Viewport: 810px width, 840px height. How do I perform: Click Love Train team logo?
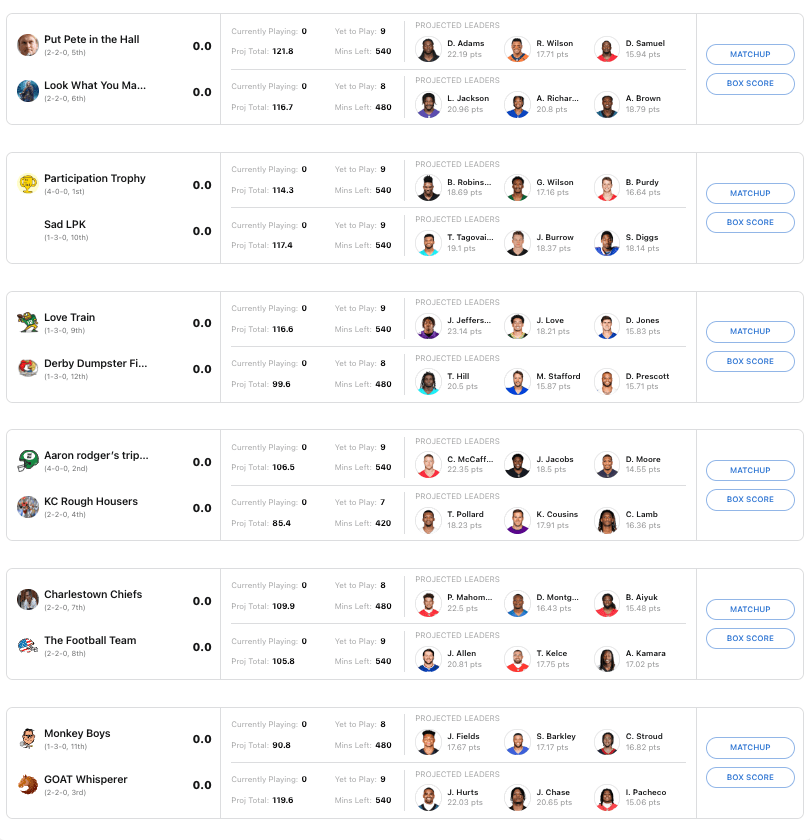pos(28,322)
